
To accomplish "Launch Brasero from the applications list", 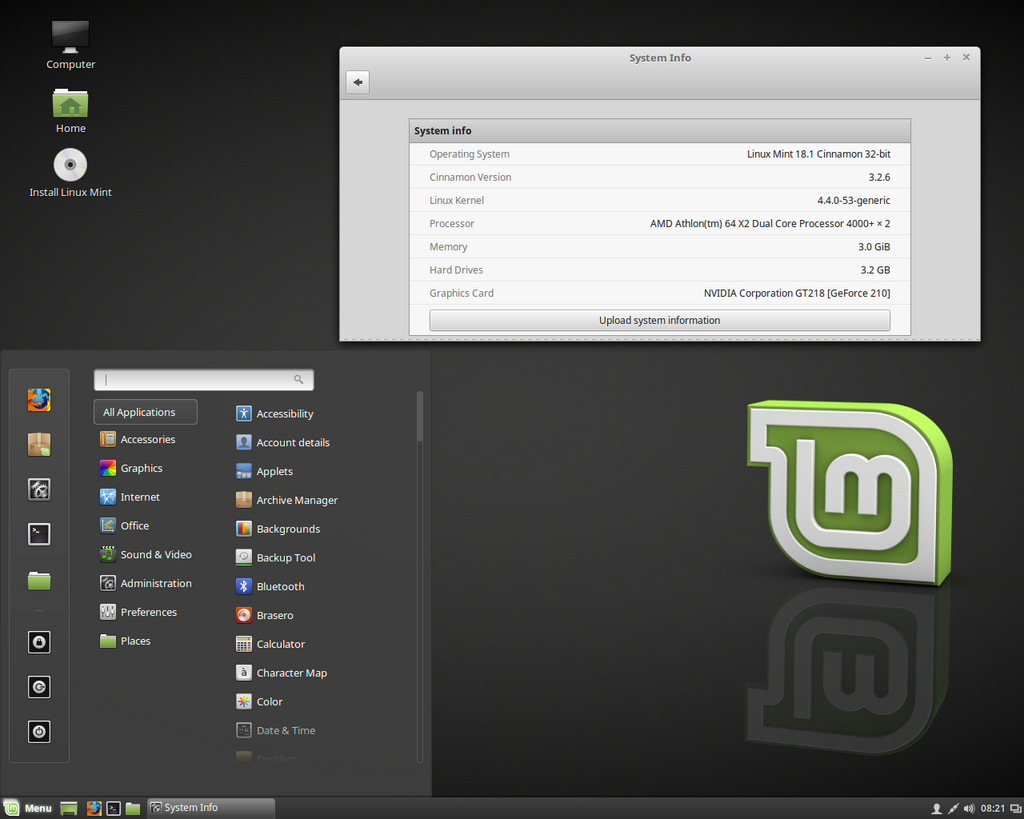I will [264, 615].
